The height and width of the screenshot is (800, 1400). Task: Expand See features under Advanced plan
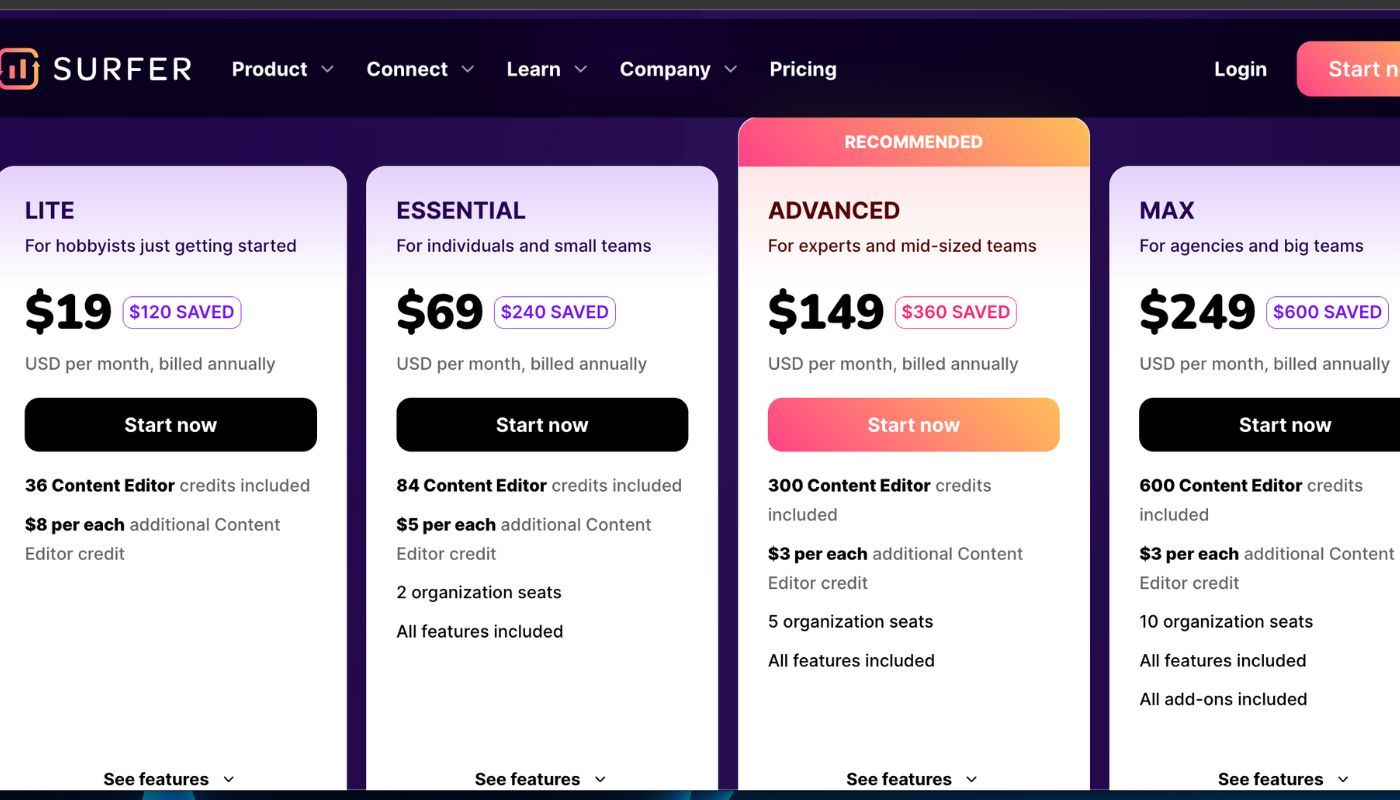pyautogui.click(x=912, y=778)
